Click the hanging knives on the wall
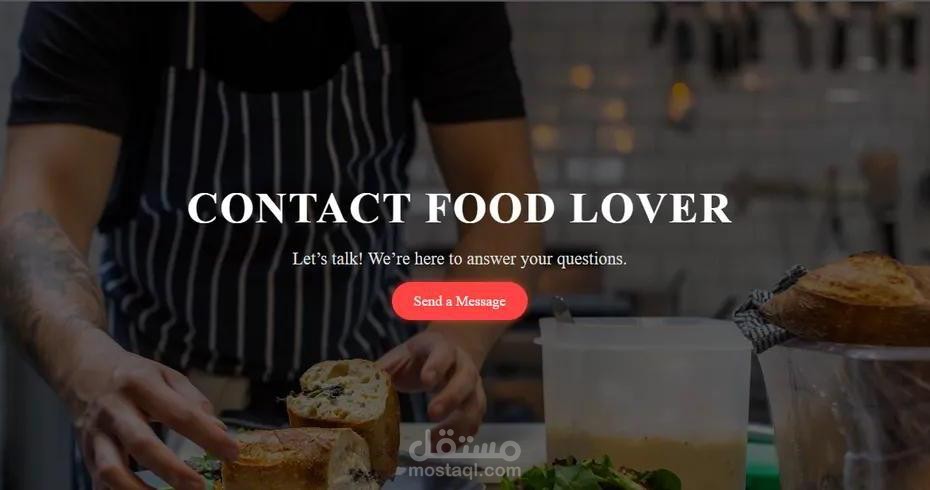930x490 pixels. tap(789, 36)
